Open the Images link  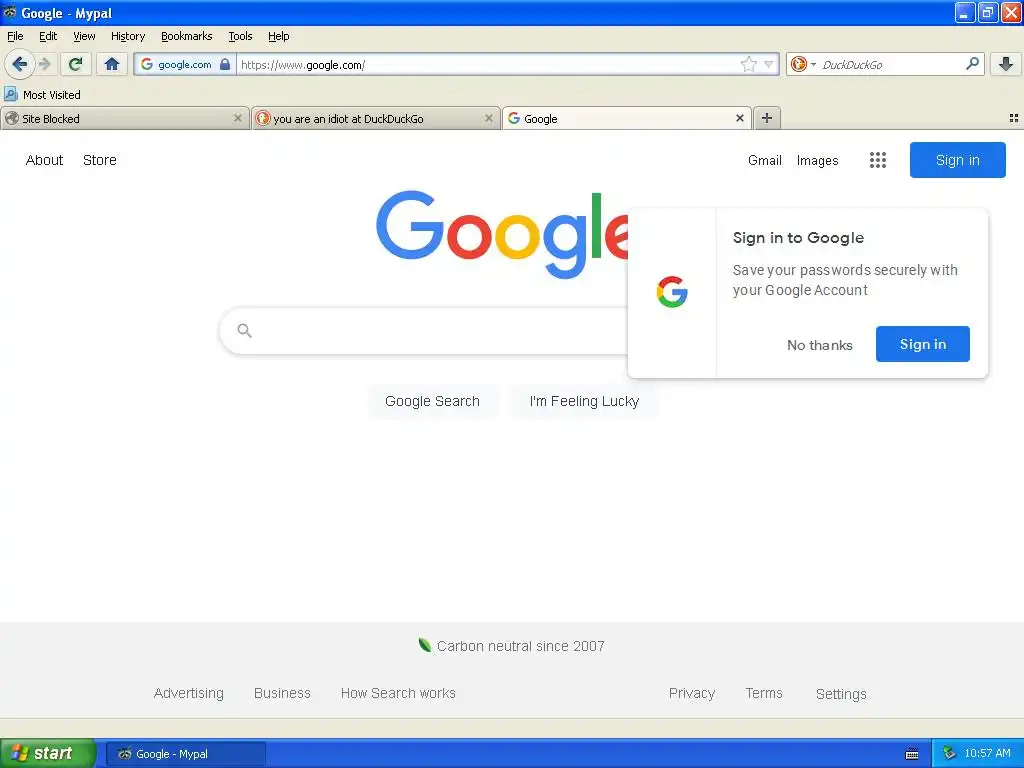click(818, 160)
